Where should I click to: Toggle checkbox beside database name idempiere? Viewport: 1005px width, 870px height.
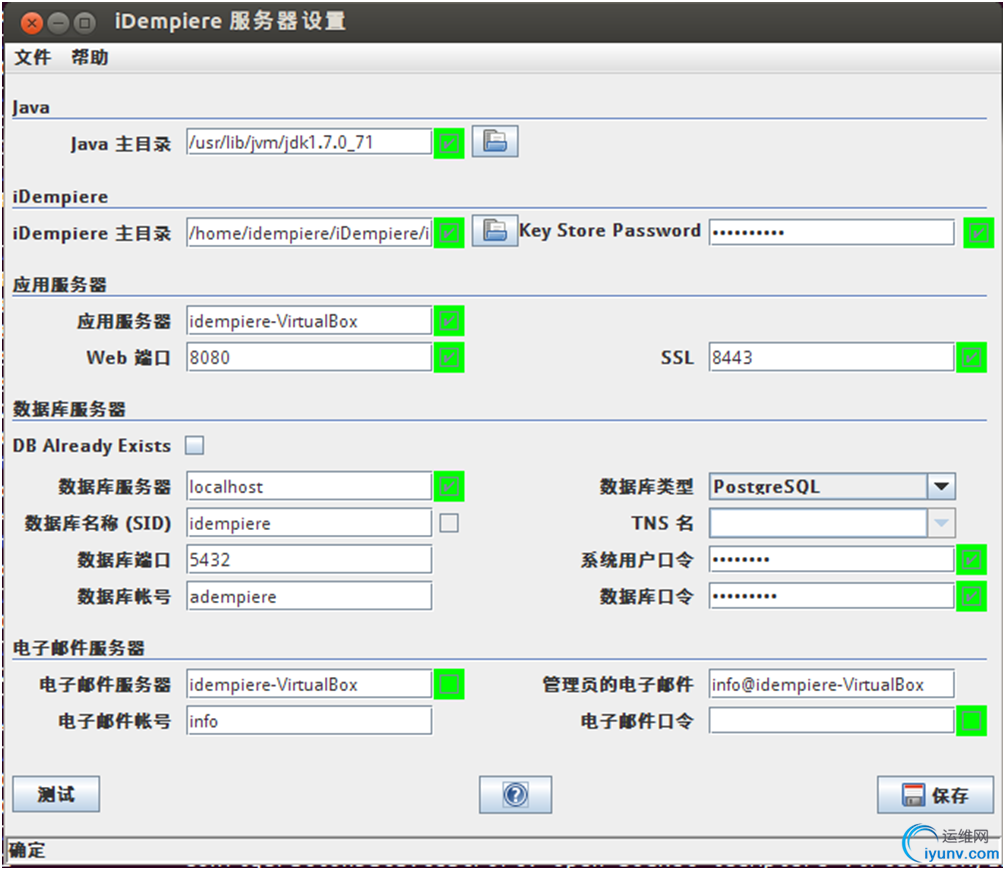point(449,523)
